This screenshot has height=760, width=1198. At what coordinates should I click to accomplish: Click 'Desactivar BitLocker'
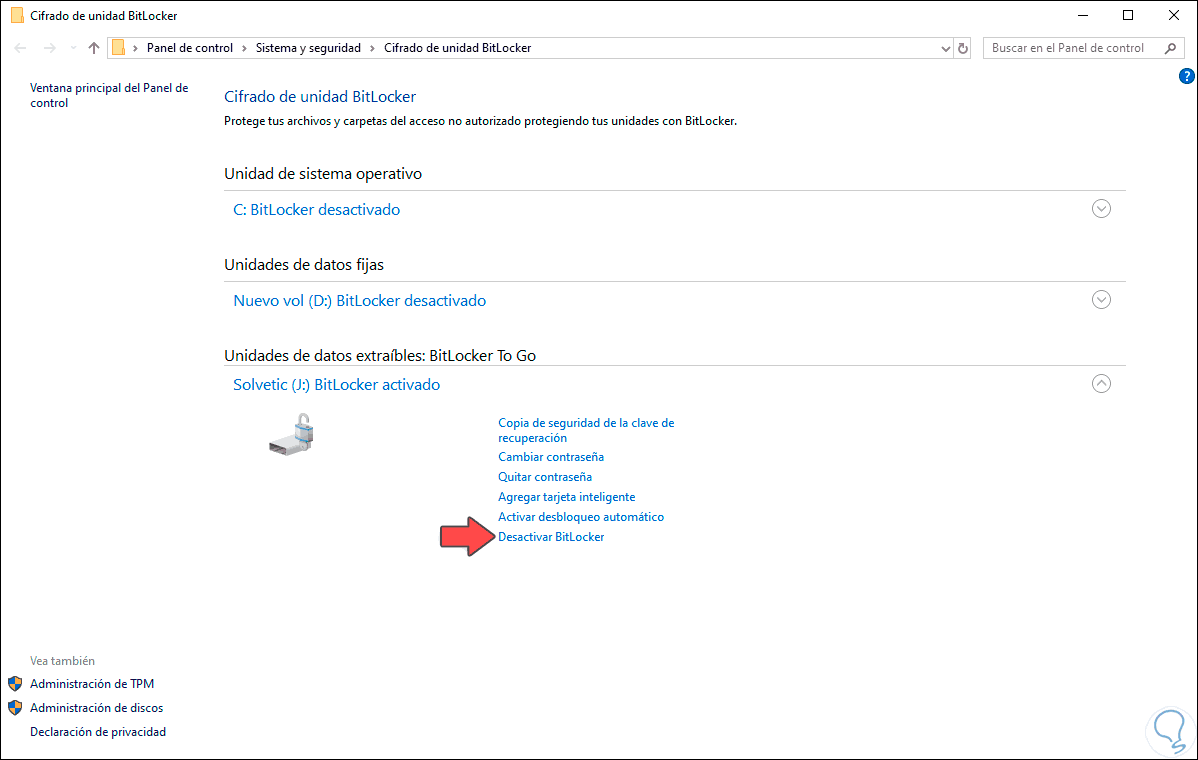point(551,537)
